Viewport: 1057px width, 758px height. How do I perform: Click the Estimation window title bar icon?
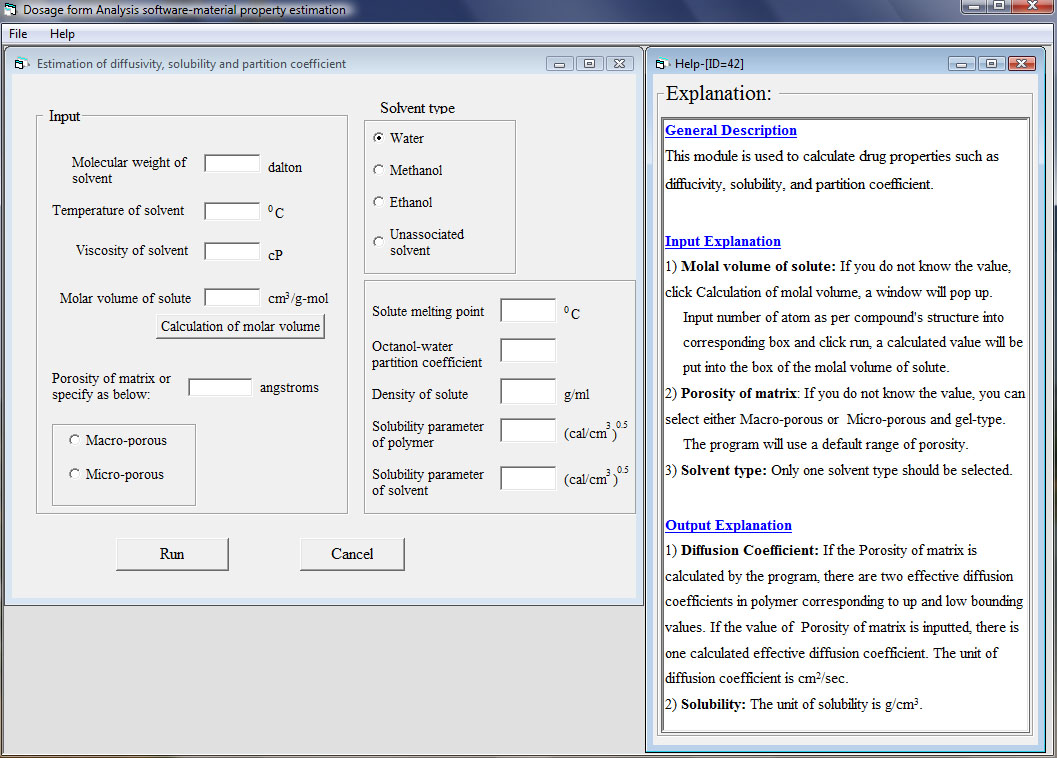pos(22,64)
